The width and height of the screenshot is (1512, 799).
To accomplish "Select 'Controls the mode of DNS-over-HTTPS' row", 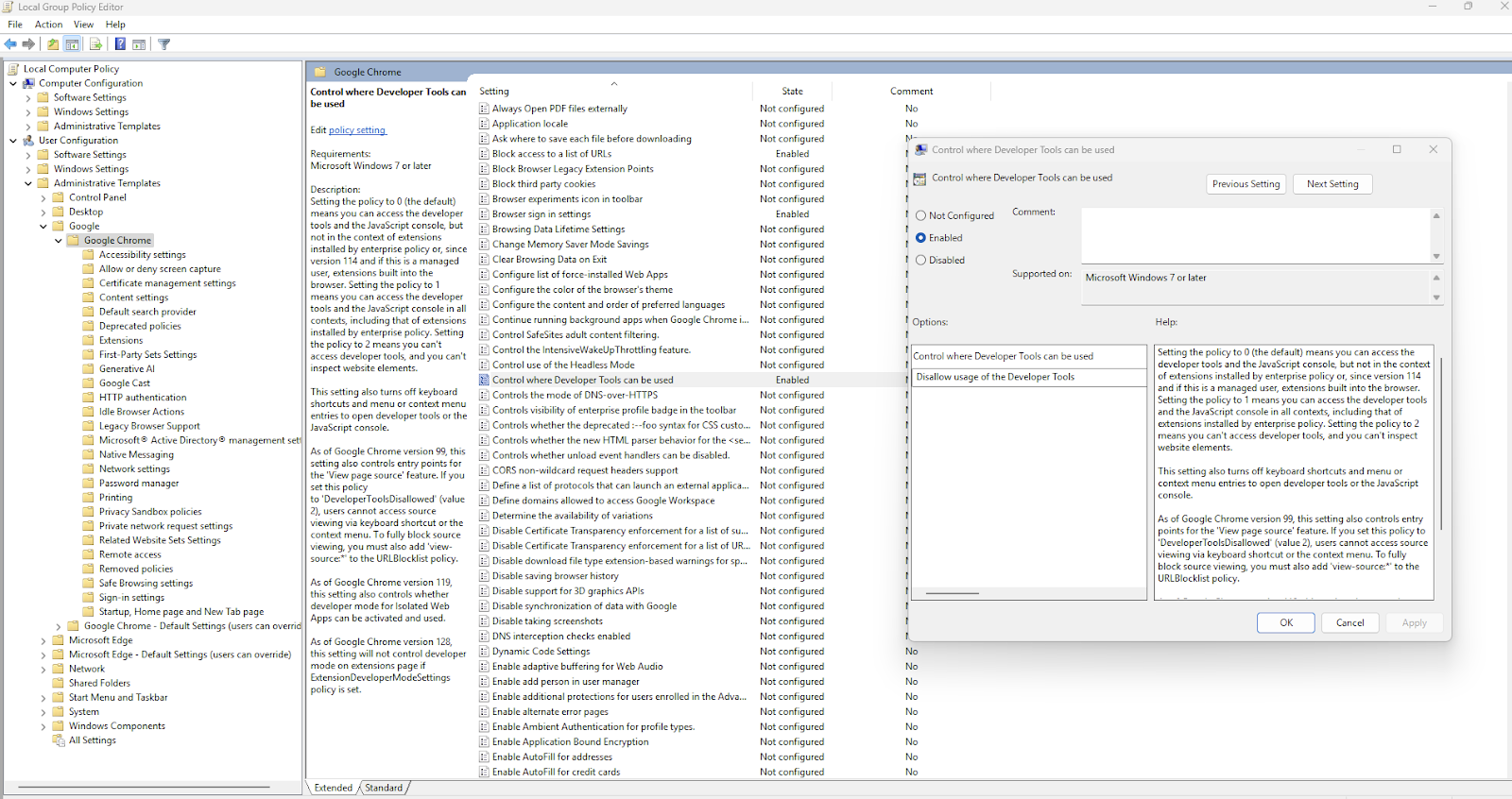I will [690, 396].
